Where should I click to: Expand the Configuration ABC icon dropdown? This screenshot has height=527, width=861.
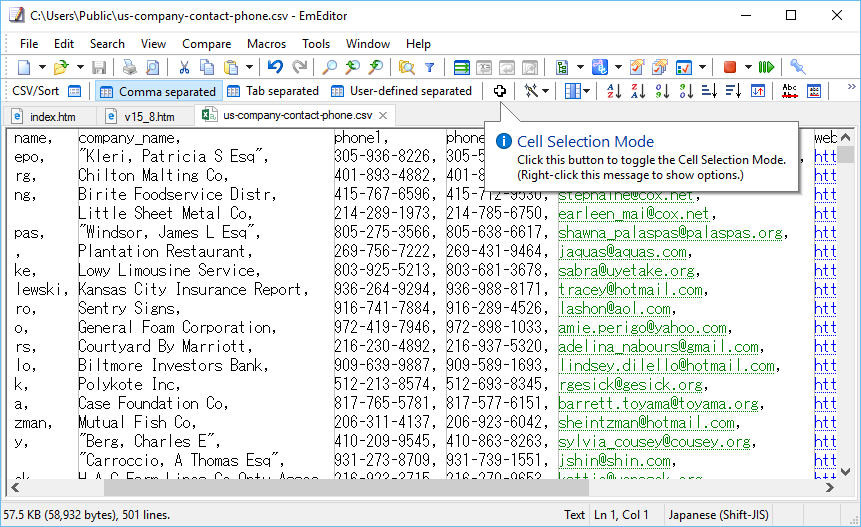point(618,68)
